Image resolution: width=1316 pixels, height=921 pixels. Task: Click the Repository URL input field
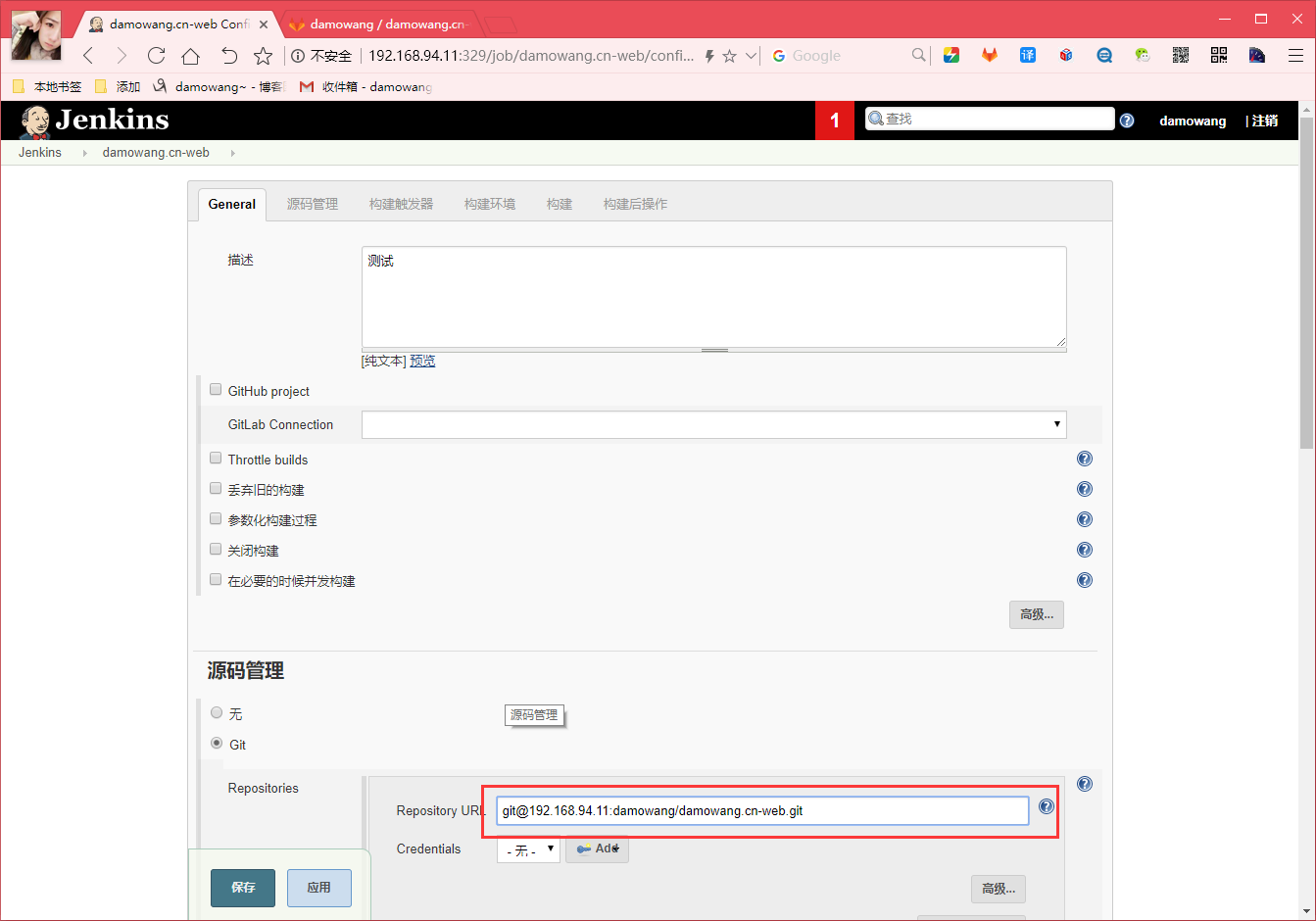(762, 810)
